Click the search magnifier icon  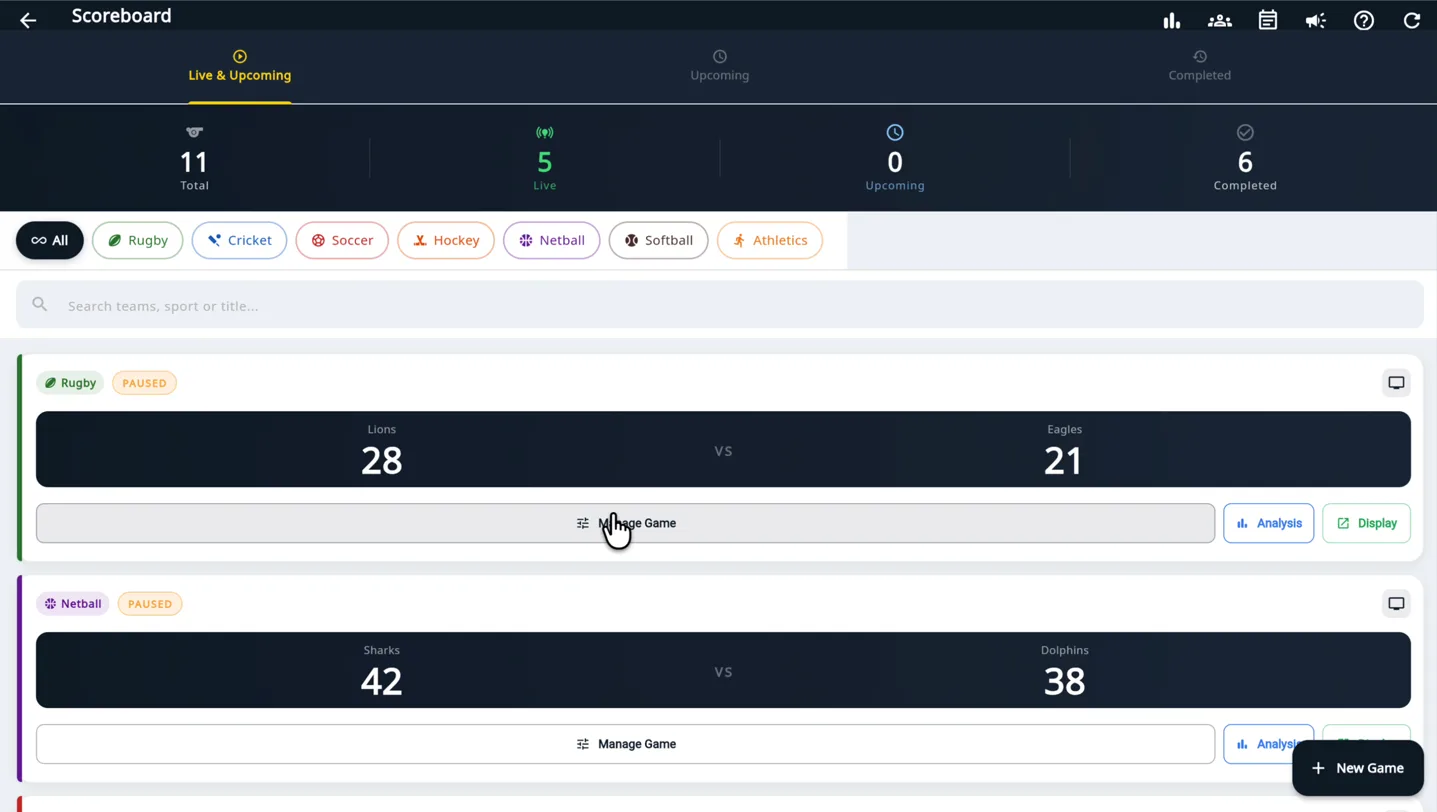tap(40, 304)
